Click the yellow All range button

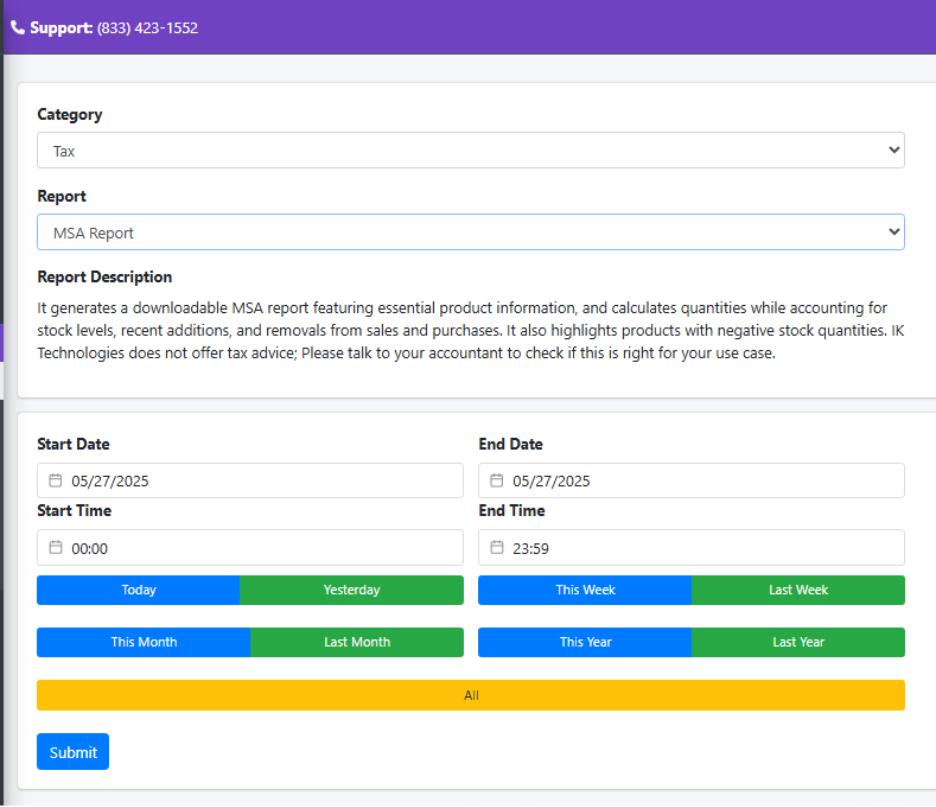471,695
